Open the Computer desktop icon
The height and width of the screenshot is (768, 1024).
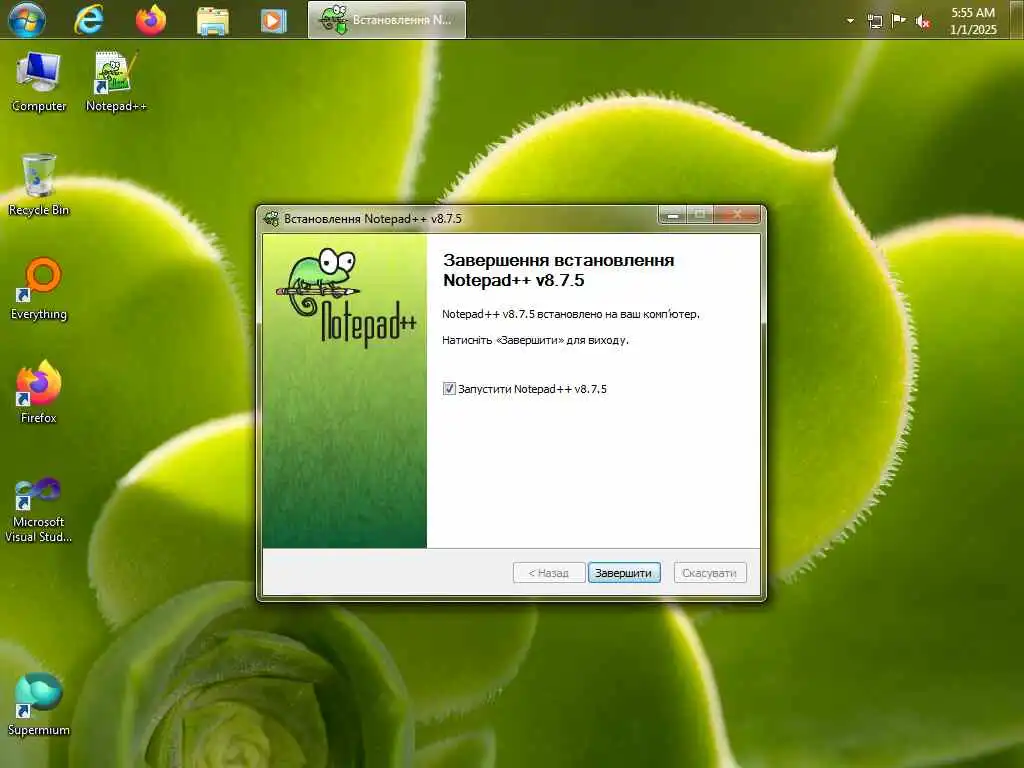tap(39, 82)
